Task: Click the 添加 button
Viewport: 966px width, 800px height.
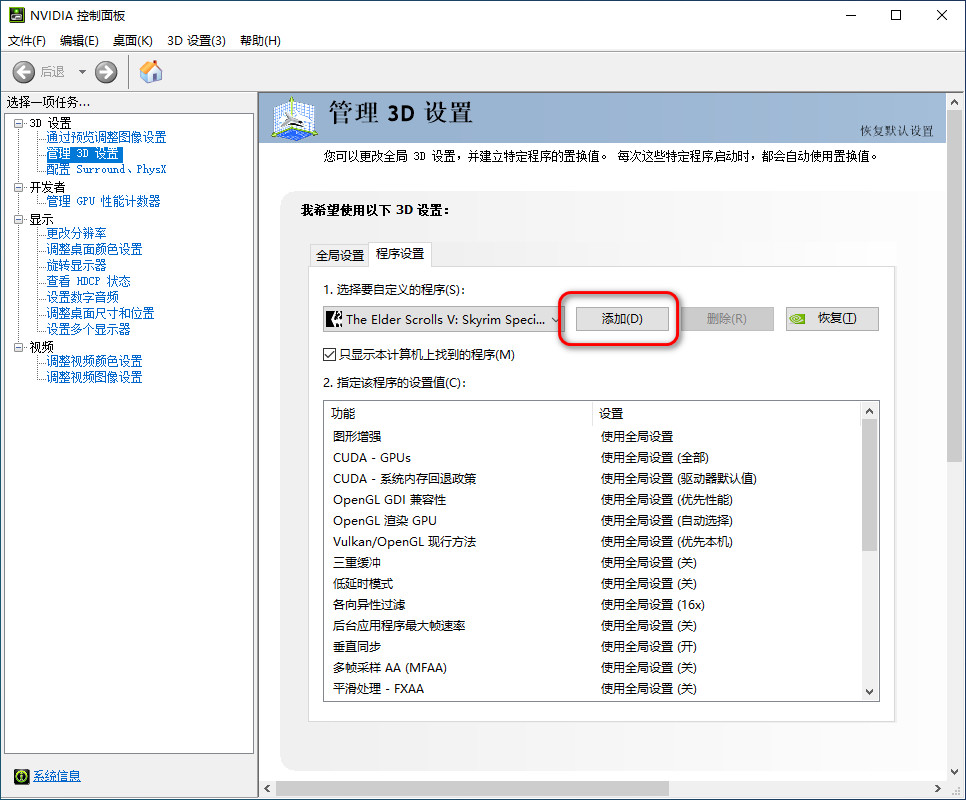Action: [x=621, y=319]
